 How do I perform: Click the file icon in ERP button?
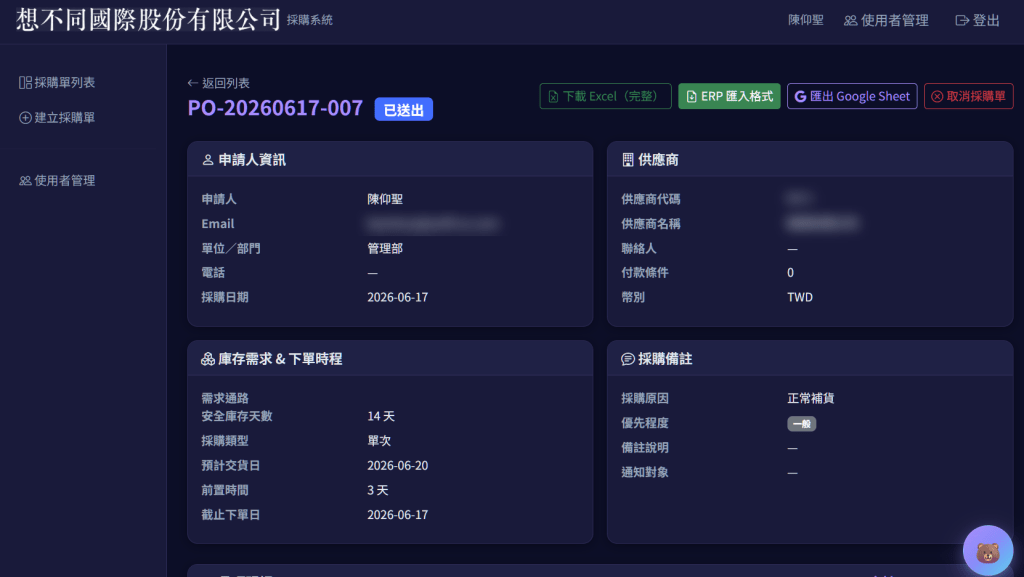(x=692, y=97)
